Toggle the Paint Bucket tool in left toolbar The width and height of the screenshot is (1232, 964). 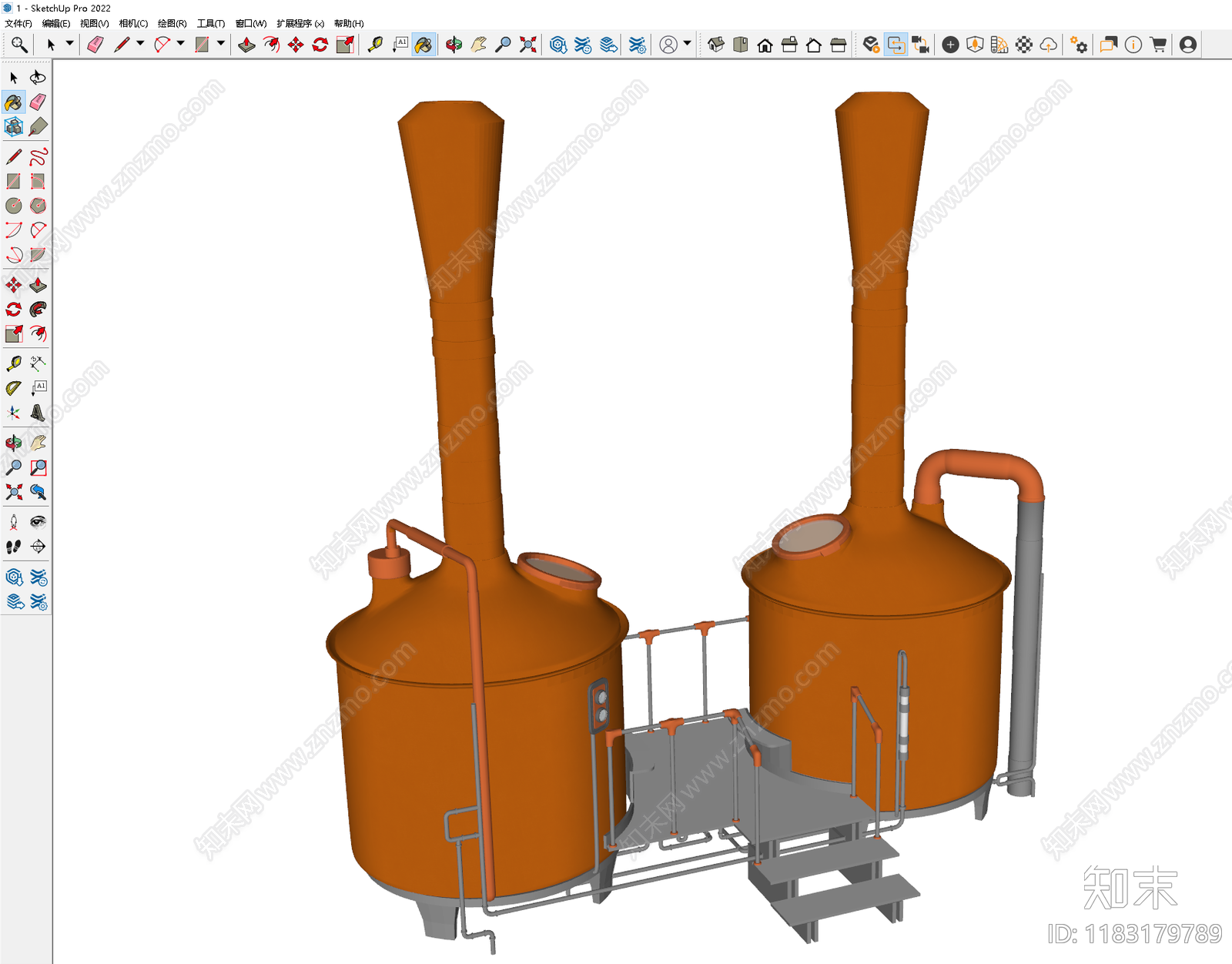(x=14, y=102)
